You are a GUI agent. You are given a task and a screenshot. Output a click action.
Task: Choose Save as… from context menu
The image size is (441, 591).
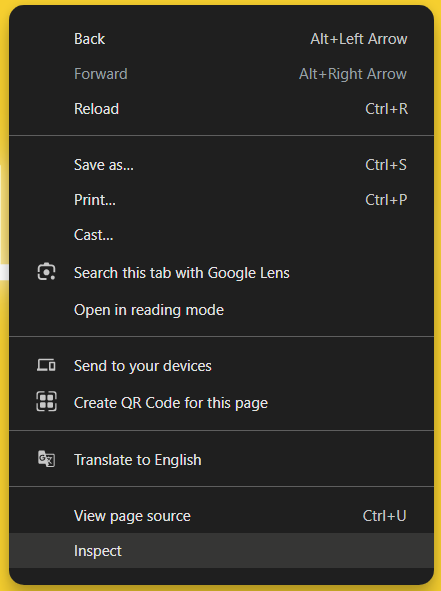click(222, 165)
